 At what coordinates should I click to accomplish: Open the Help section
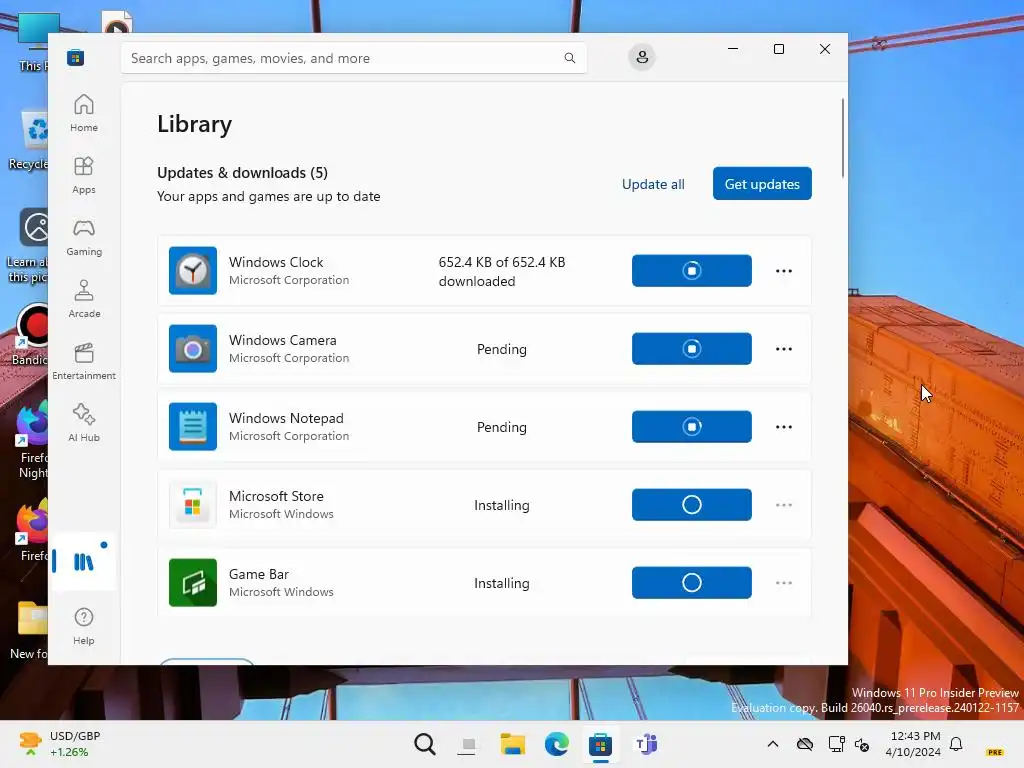pyautogui.click(x=84, y=626)
